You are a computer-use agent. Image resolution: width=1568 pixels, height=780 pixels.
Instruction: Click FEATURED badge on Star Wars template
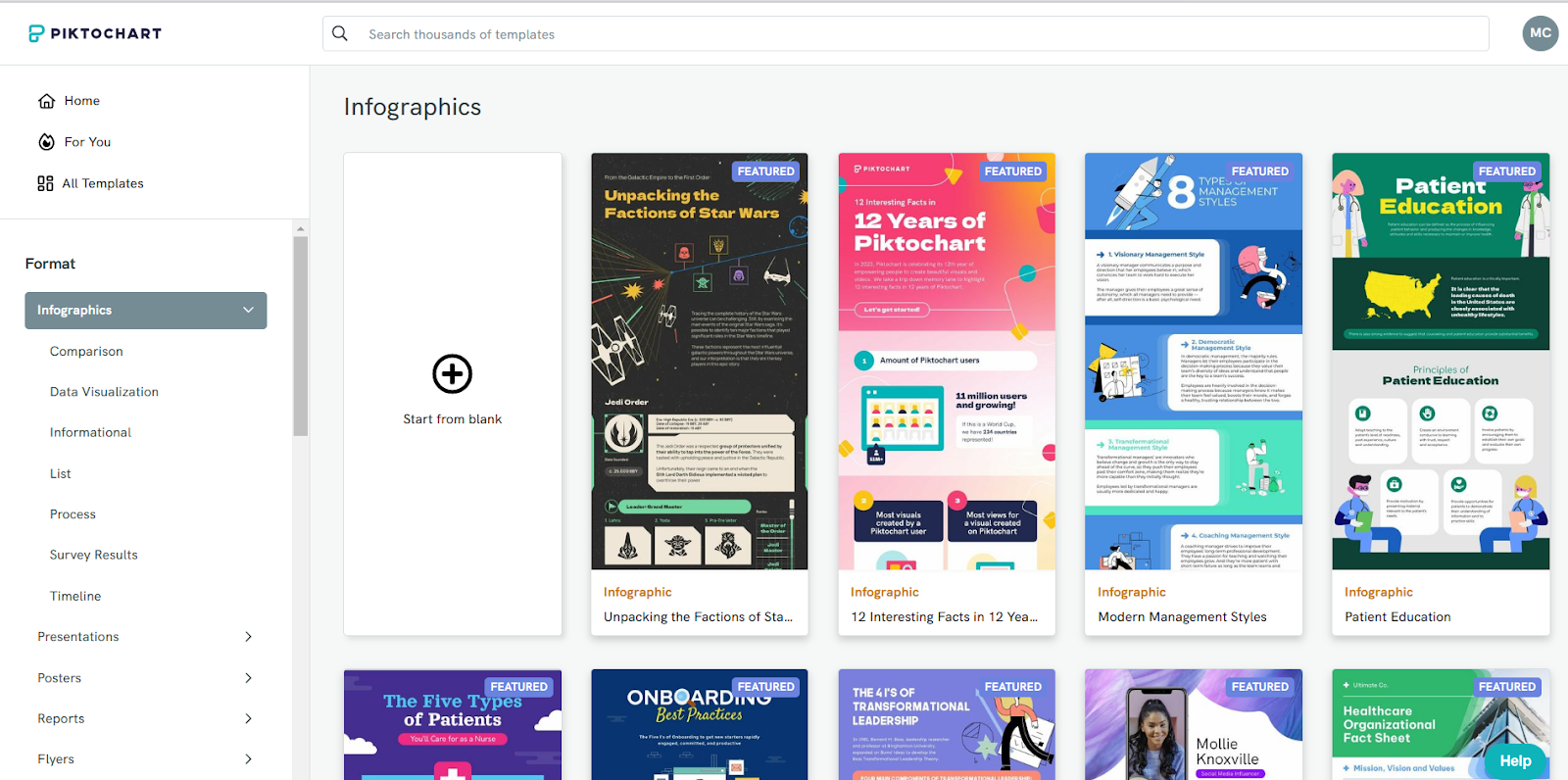click(766, 171)
